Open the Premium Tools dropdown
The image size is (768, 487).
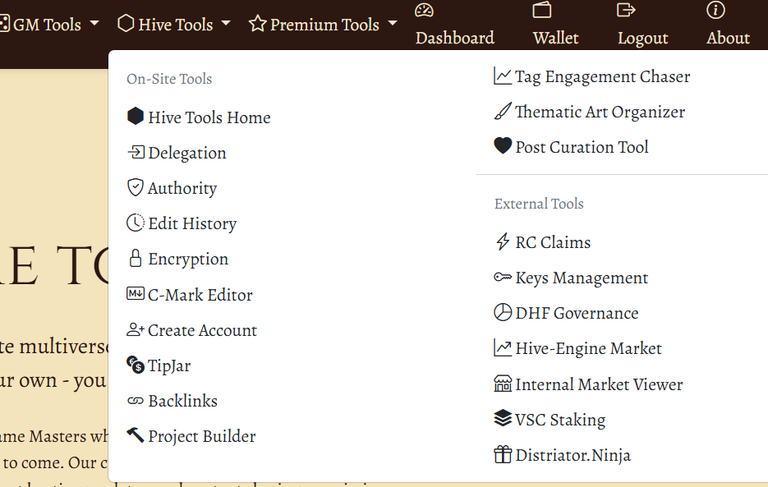[x=323, y=24]
